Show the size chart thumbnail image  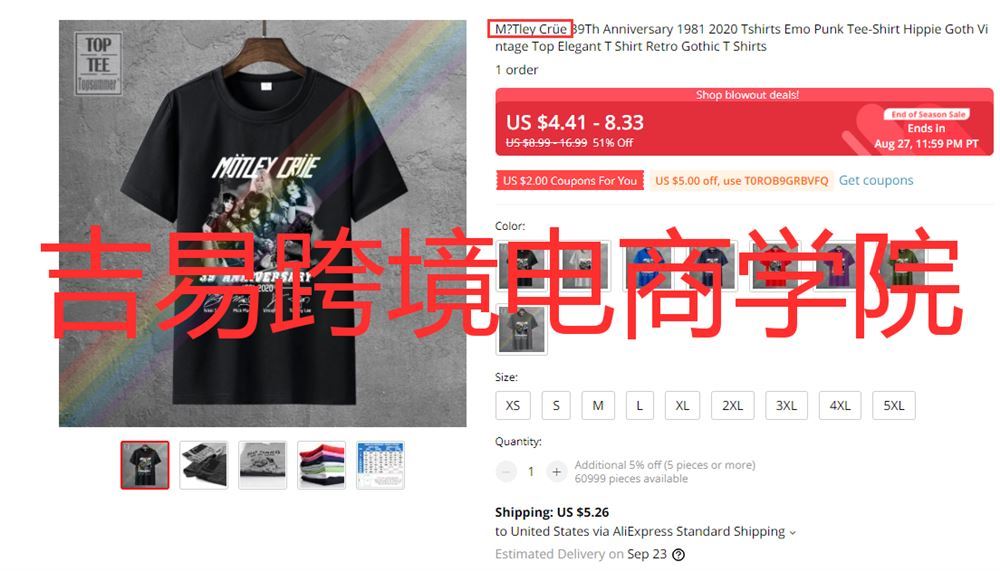(380, 465)
